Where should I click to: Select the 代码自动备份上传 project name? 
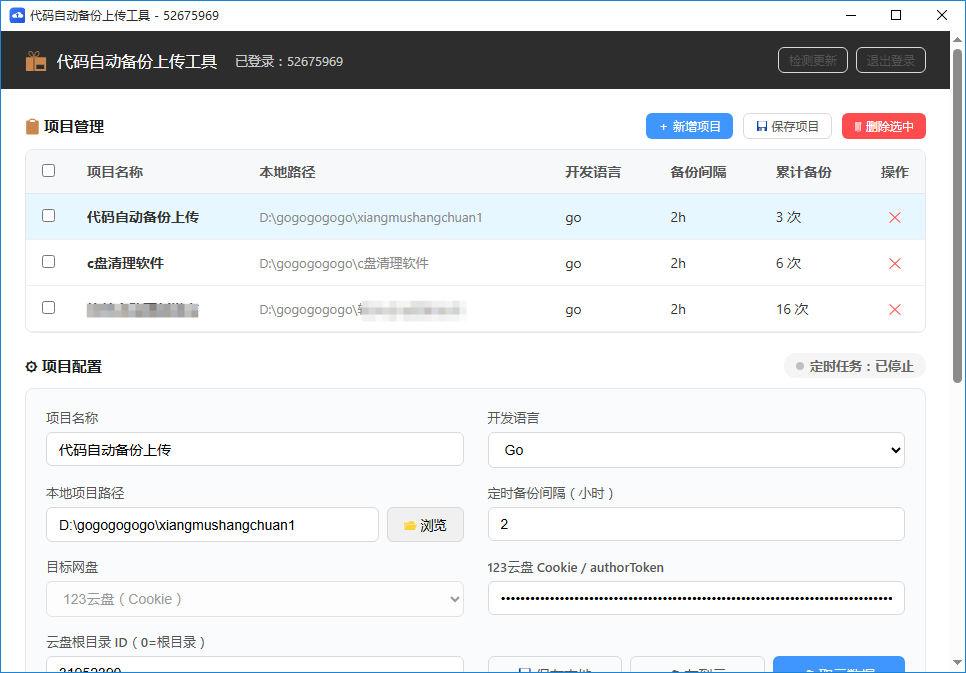(143, 217)
